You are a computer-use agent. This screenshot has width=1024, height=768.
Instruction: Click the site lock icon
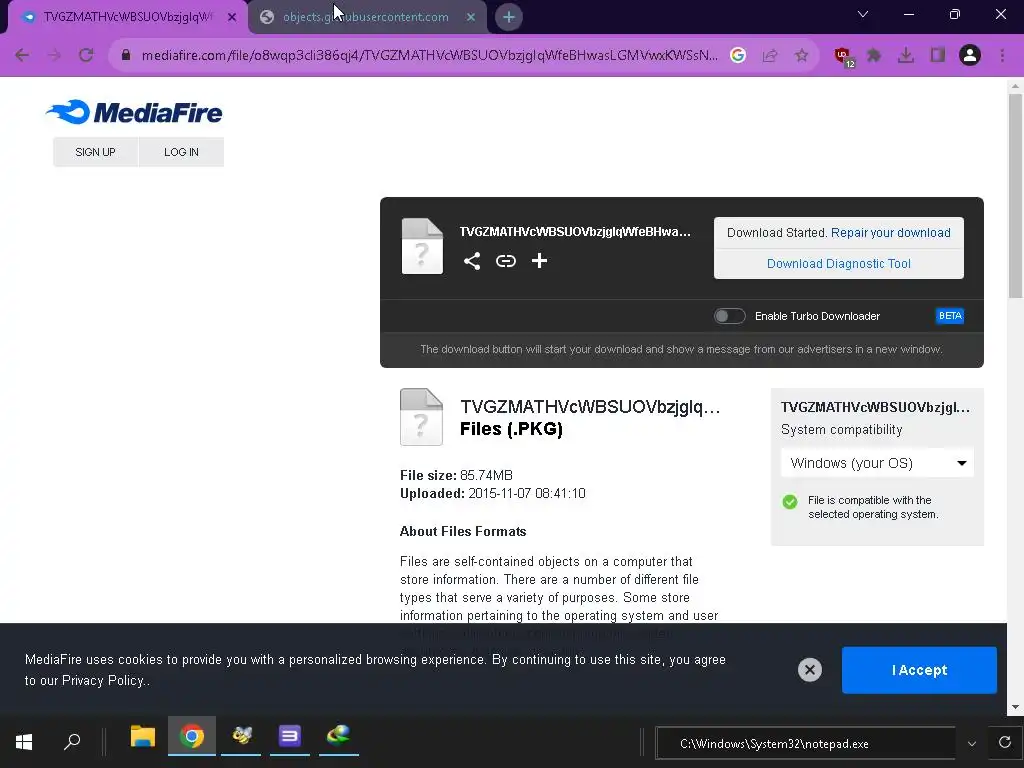tap(126, 56)
